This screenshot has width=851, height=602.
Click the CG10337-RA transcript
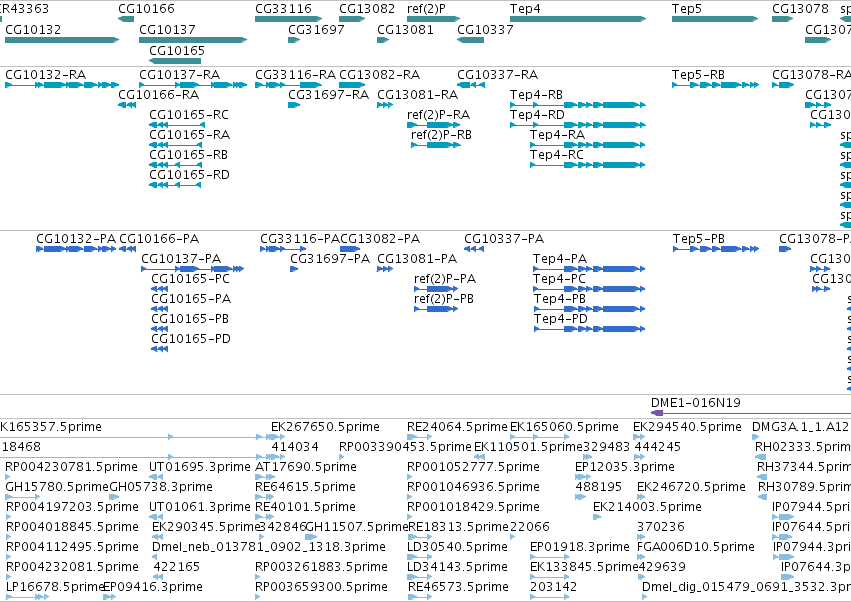click(471, 85)
